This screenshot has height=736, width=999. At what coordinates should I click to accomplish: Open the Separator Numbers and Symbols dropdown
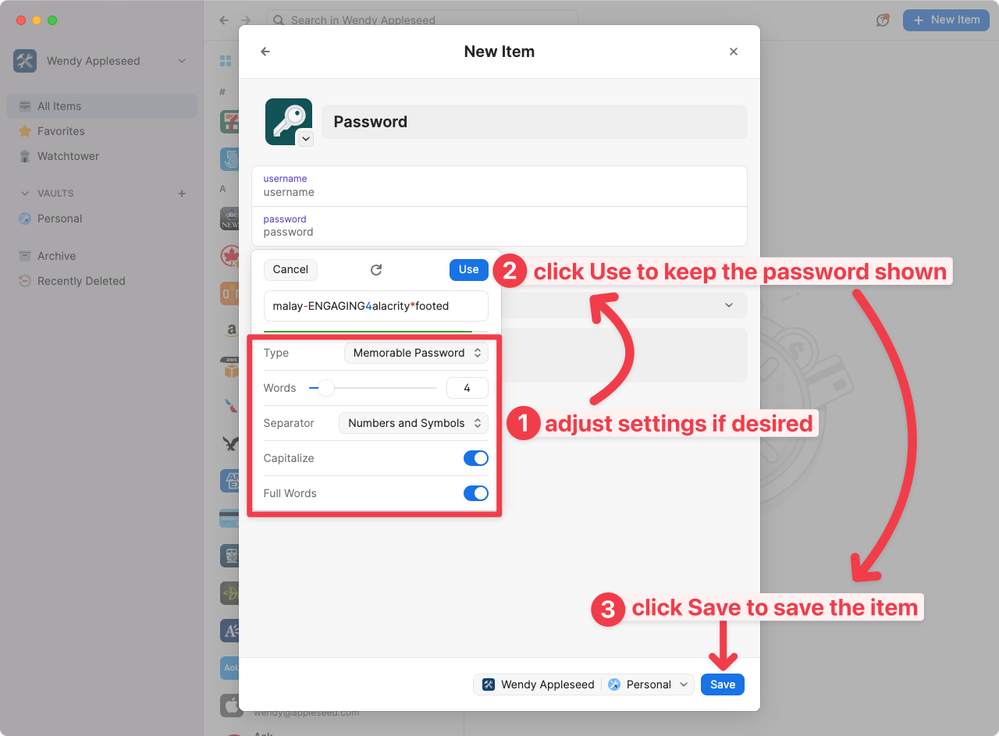pos(414,423)
